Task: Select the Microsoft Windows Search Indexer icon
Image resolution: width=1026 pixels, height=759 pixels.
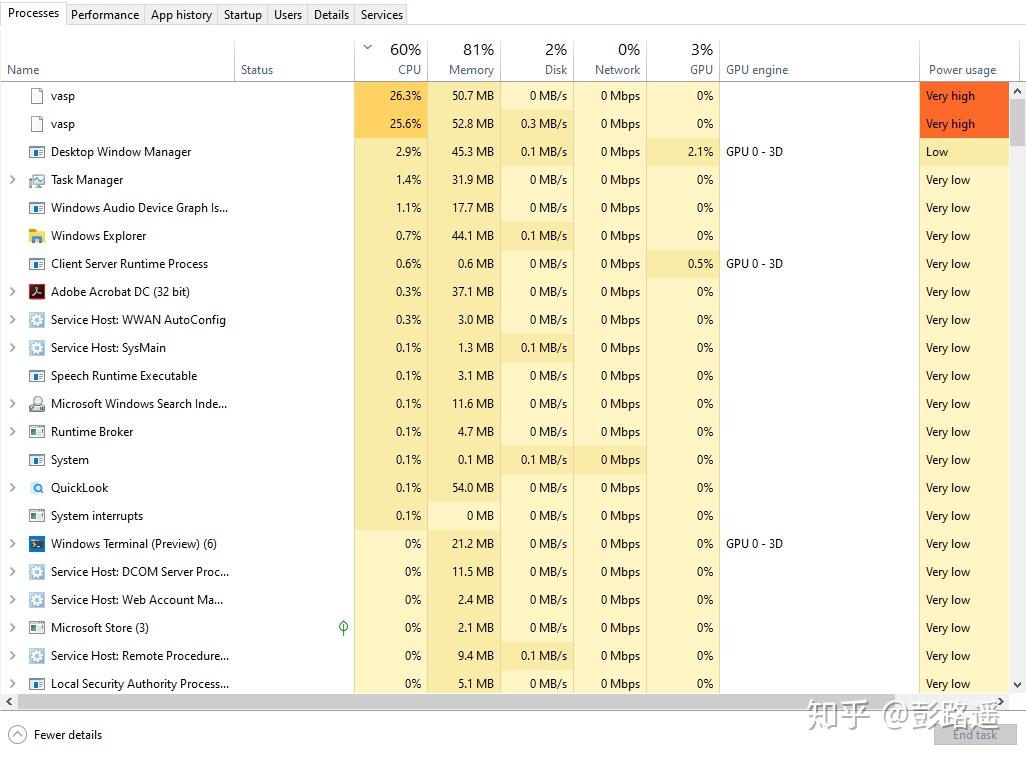Action: pos(37,403)
